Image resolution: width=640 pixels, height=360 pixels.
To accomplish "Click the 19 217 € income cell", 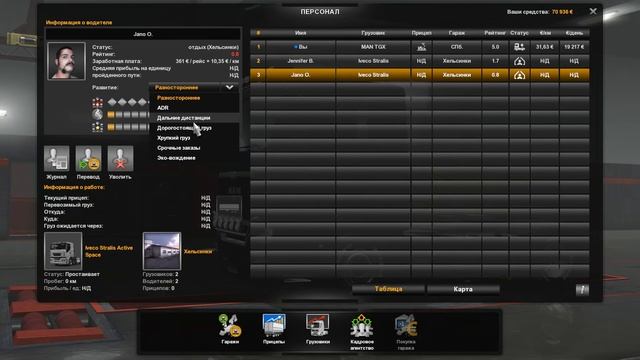I will 574,47.
